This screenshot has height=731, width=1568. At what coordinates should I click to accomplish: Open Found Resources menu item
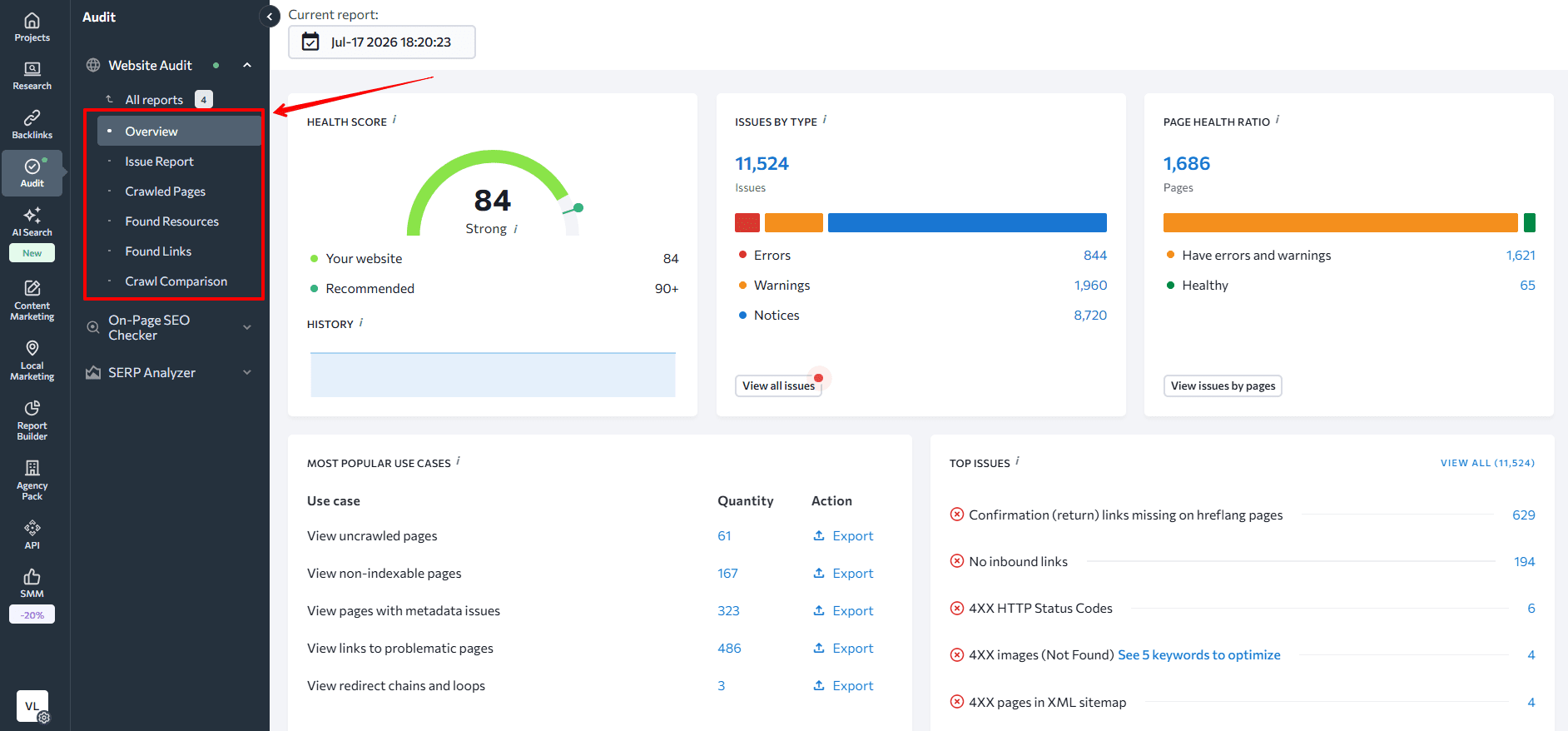pos(171,221)
